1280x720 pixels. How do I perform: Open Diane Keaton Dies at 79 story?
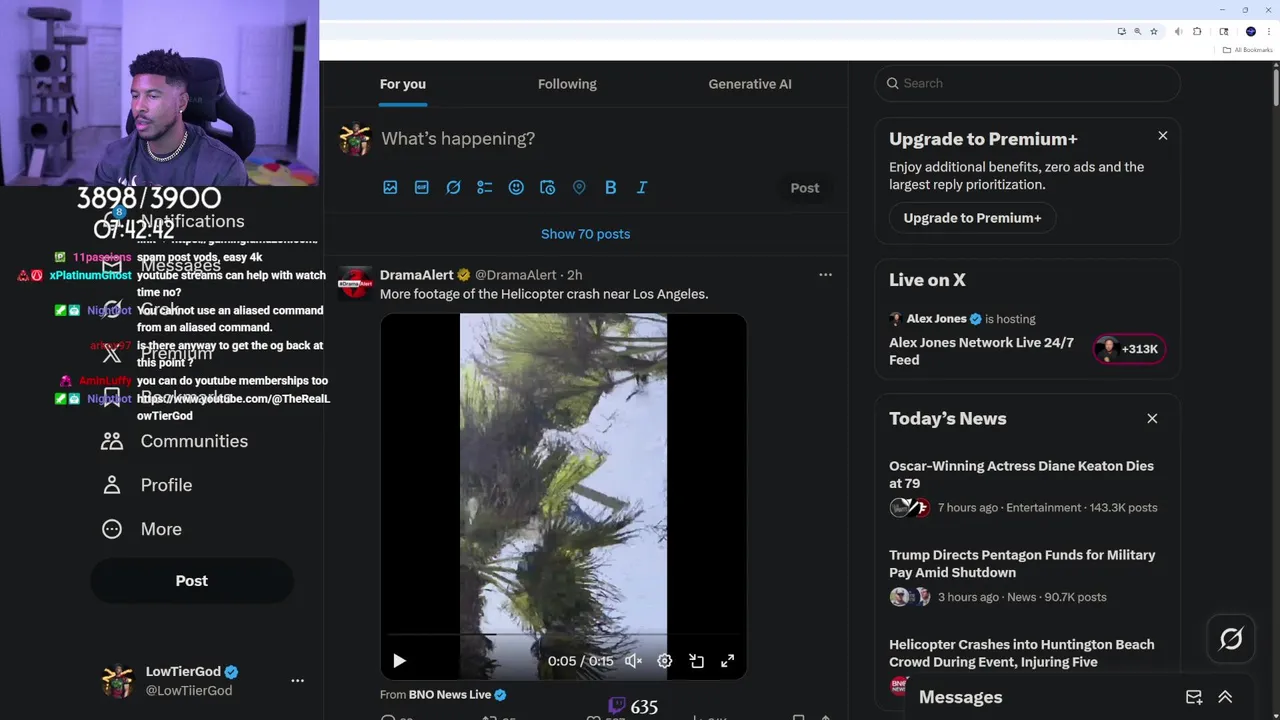pyautogui.click(x=1021, y=474)
